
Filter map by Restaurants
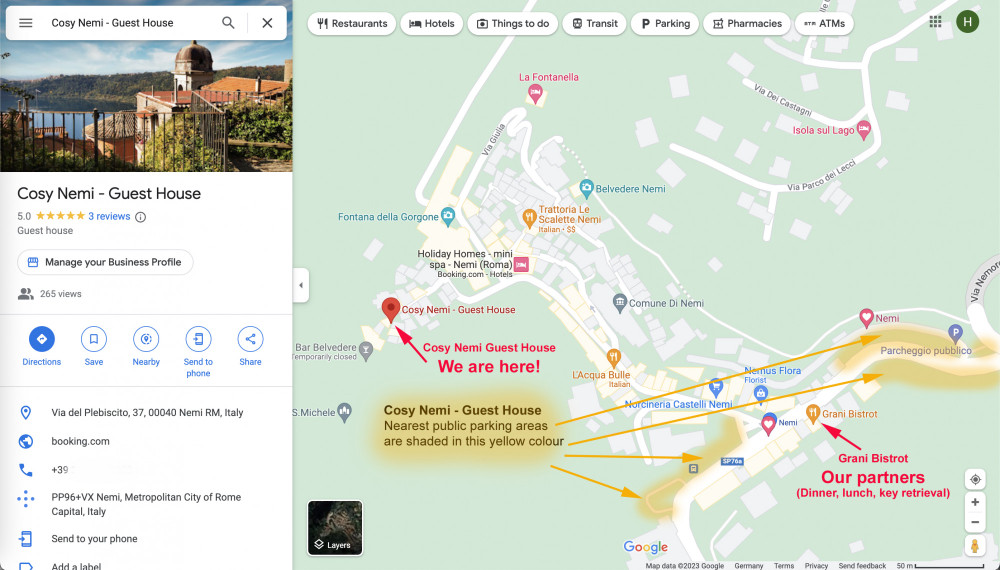(x=352, y=24)
